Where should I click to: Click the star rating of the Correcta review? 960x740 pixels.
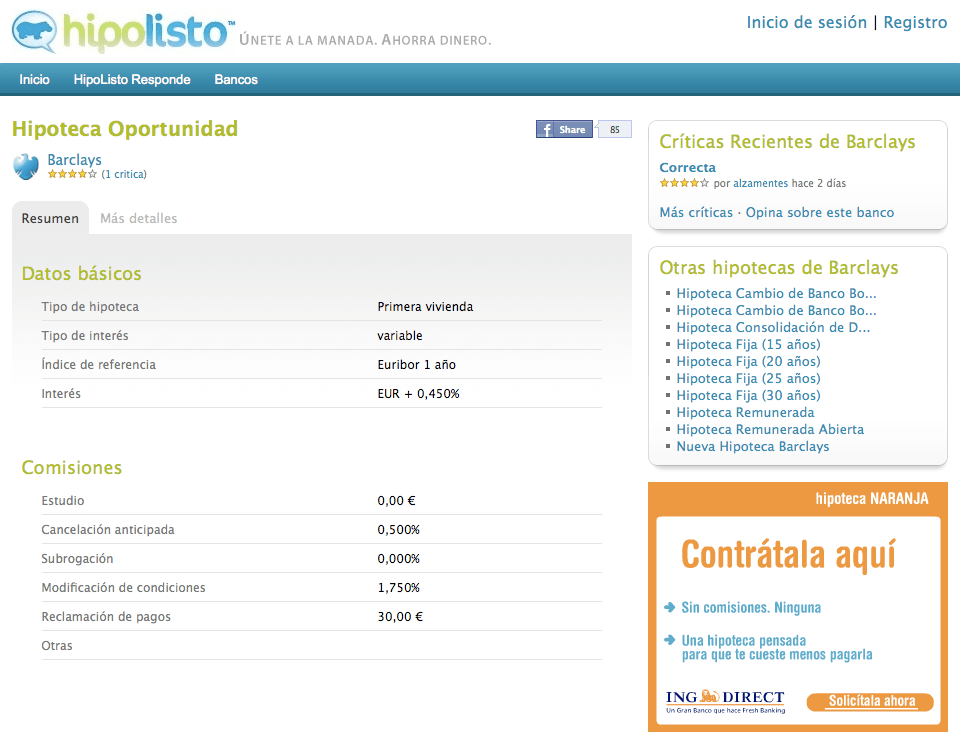pyautogui.click(x=684, y=183)
